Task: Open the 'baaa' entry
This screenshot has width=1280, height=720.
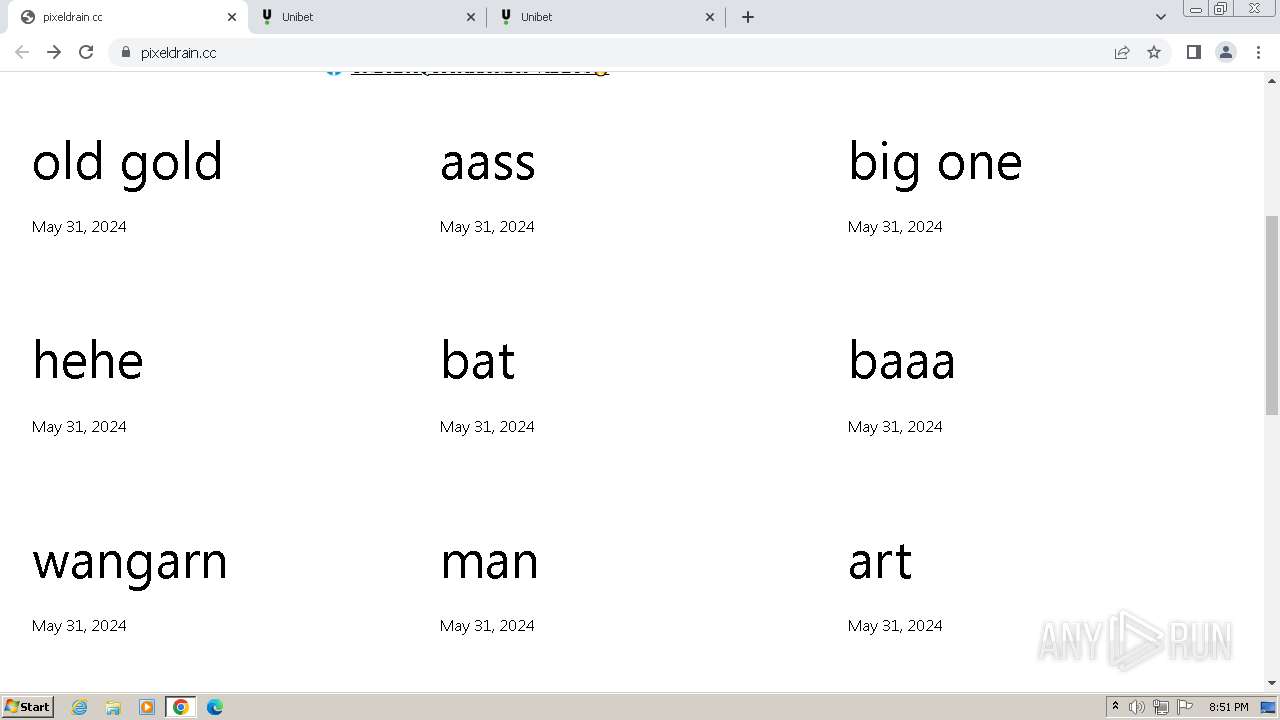Action: [x=902, y=360]
